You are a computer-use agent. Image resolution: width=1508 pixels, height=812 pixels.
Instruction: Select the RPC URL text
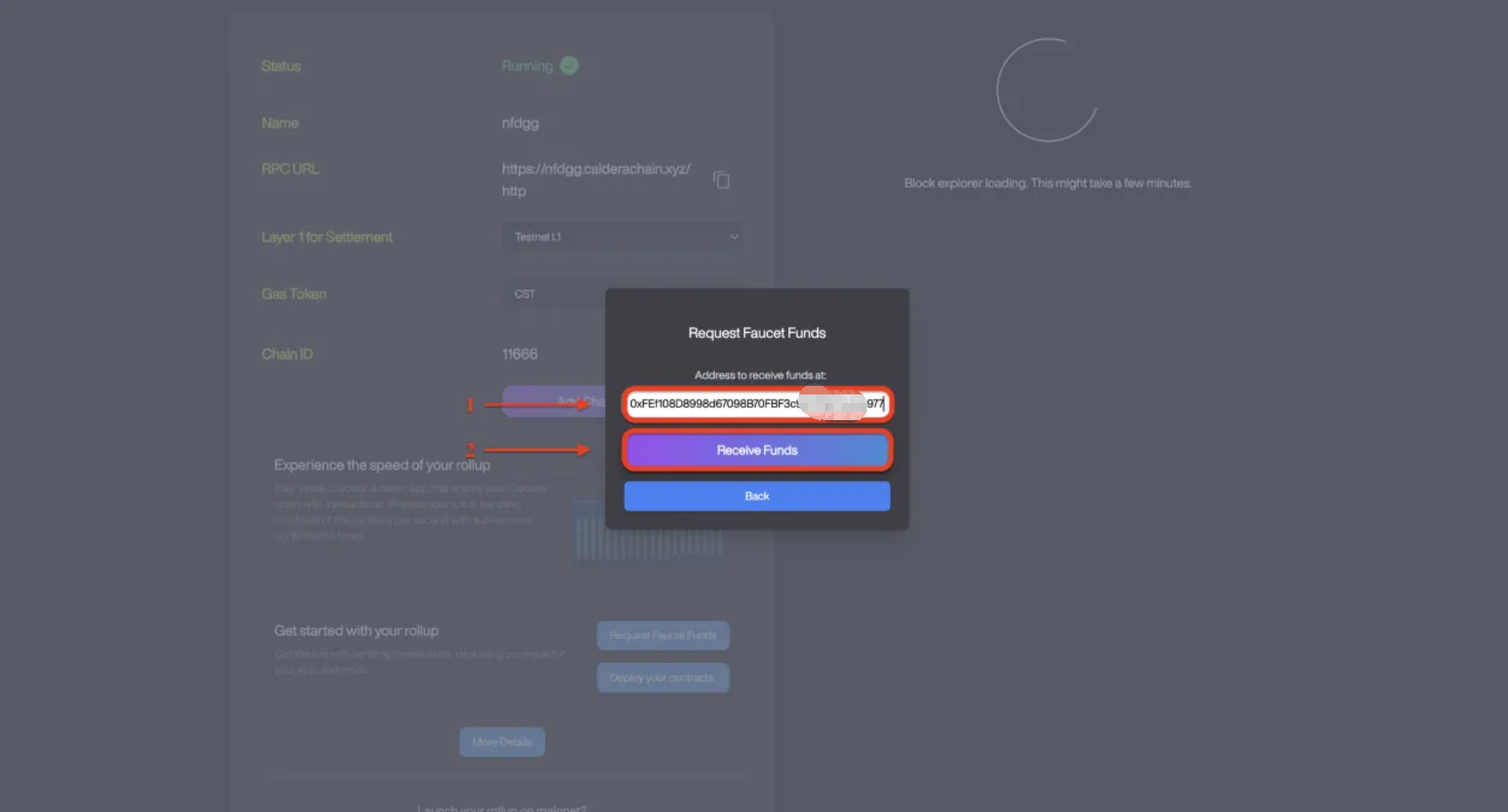[x=597, y=180]
